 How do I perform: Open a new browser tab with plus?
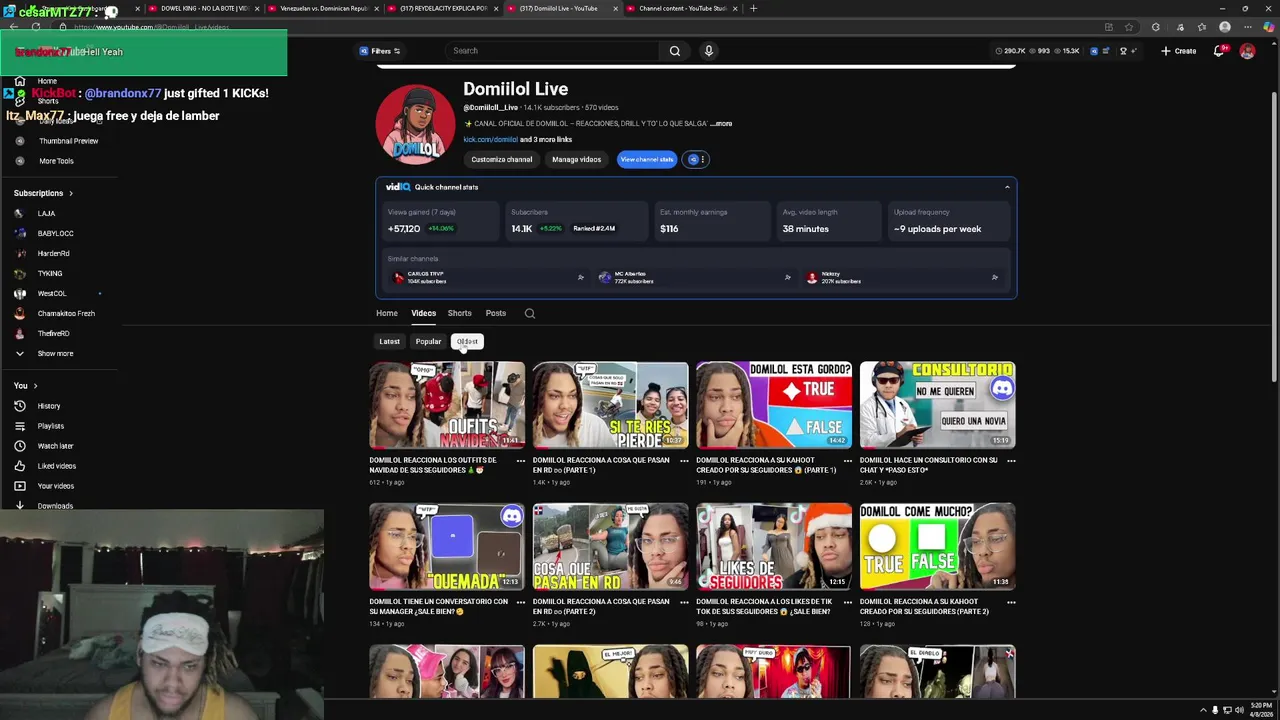pos(753,8)
